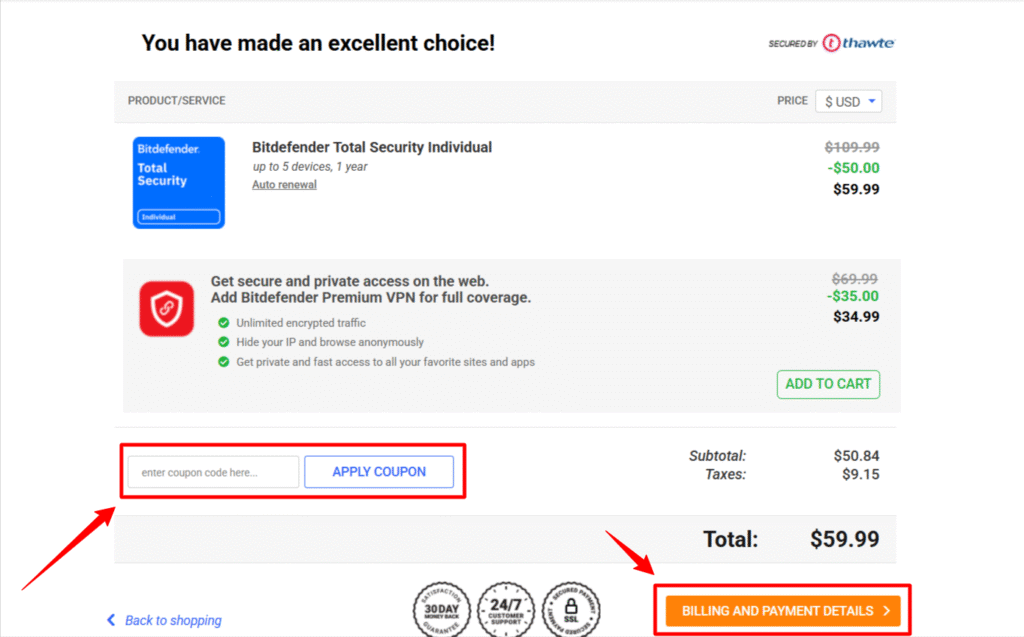
Task: Click the 30 Day Money Back guarantee badge
Action: pyautogui.click(x=442, y=608)
